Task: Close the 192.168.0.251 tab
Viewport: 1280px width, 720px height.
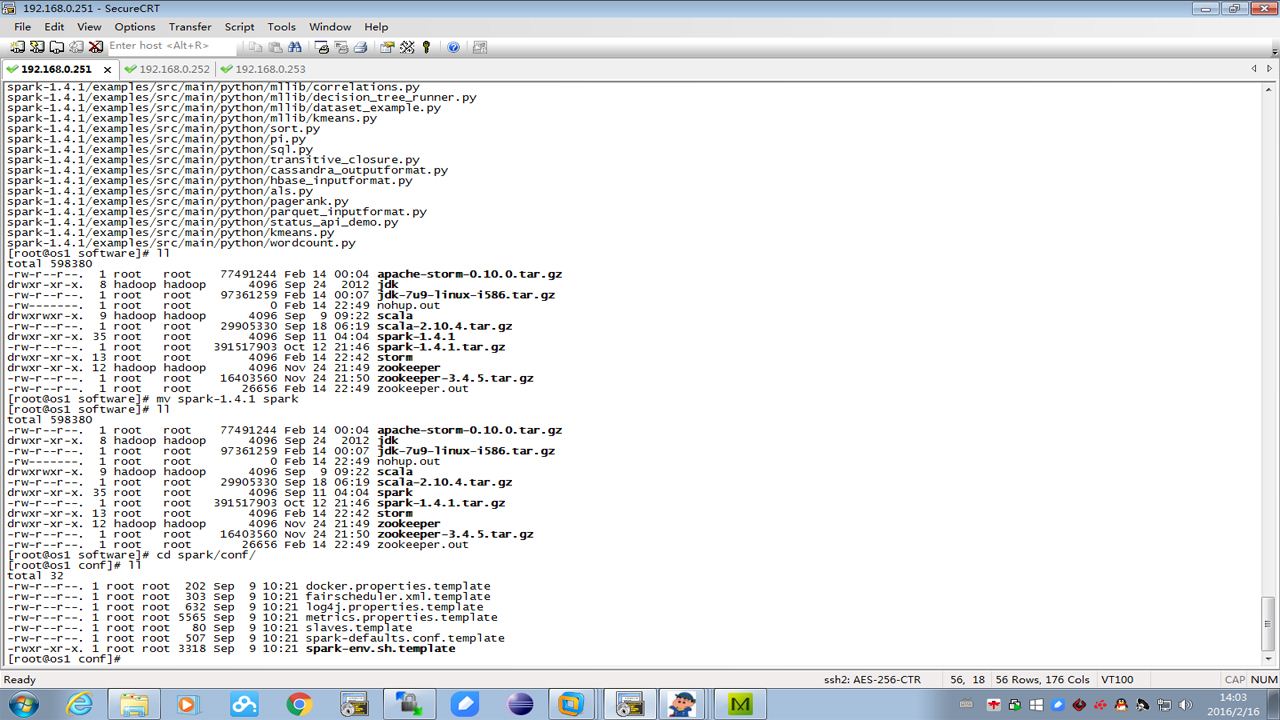Action: click(x=106, y=69)
